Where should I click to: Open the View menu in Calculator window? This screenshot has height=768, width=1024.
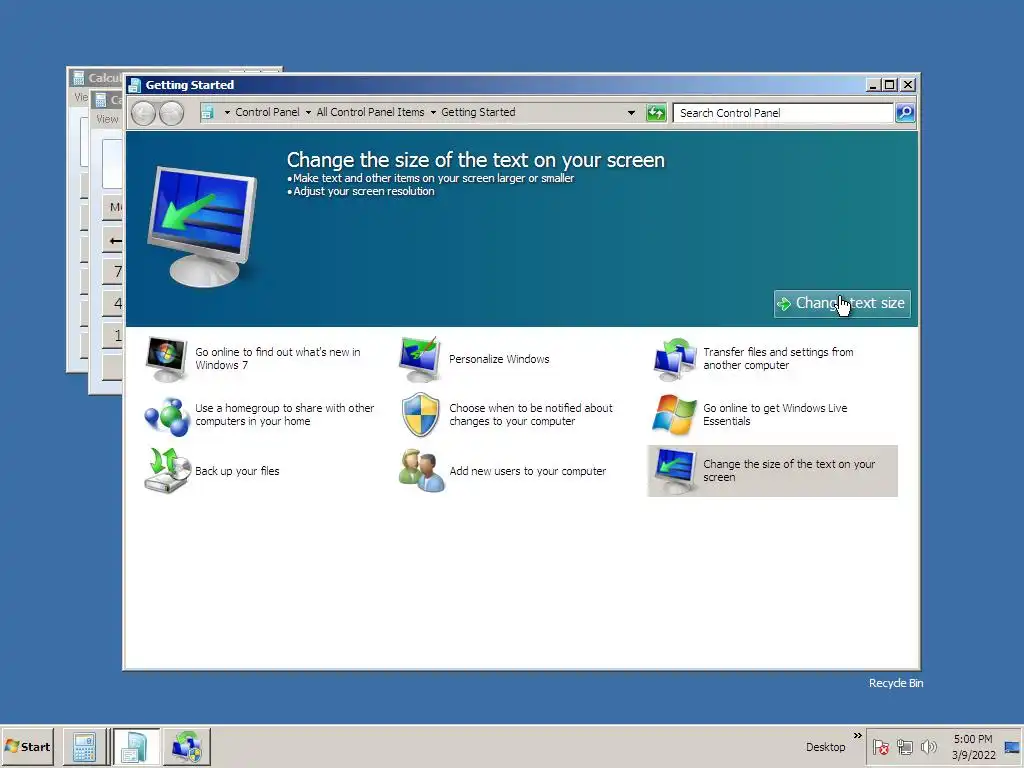coord(107,119)
